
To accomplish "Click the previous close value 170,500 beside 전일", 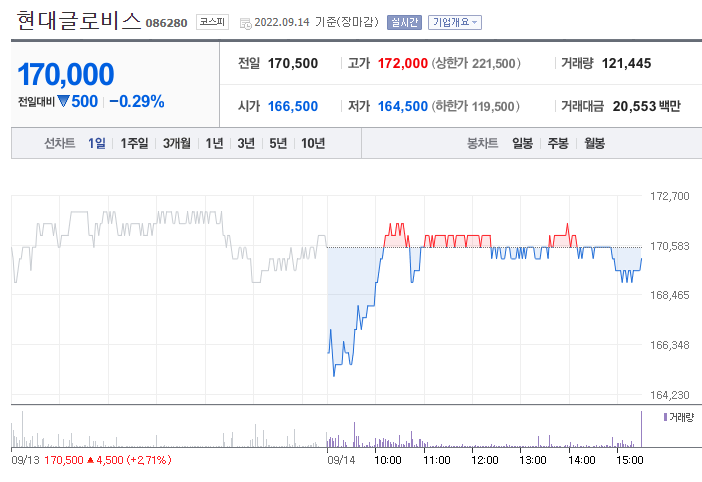I will click(293, 64).
